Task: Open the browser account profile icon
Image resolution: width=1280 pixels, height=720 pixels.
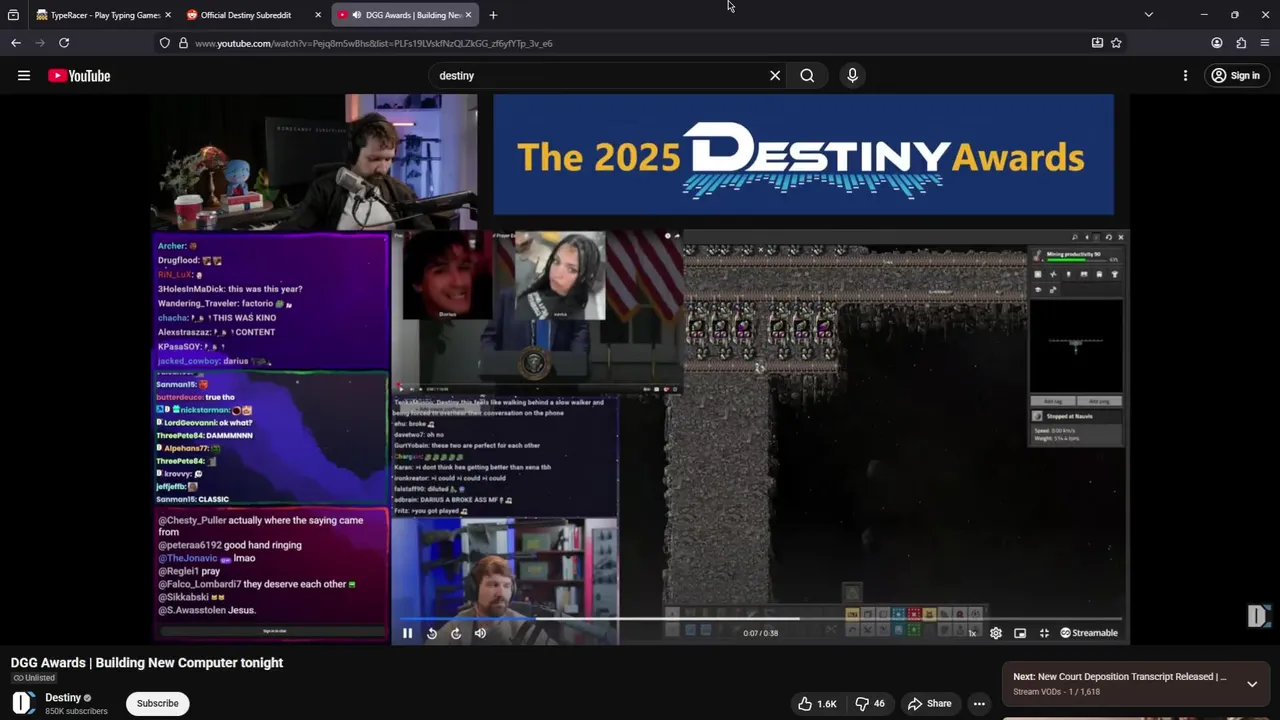Action: tap(1217, 43)
